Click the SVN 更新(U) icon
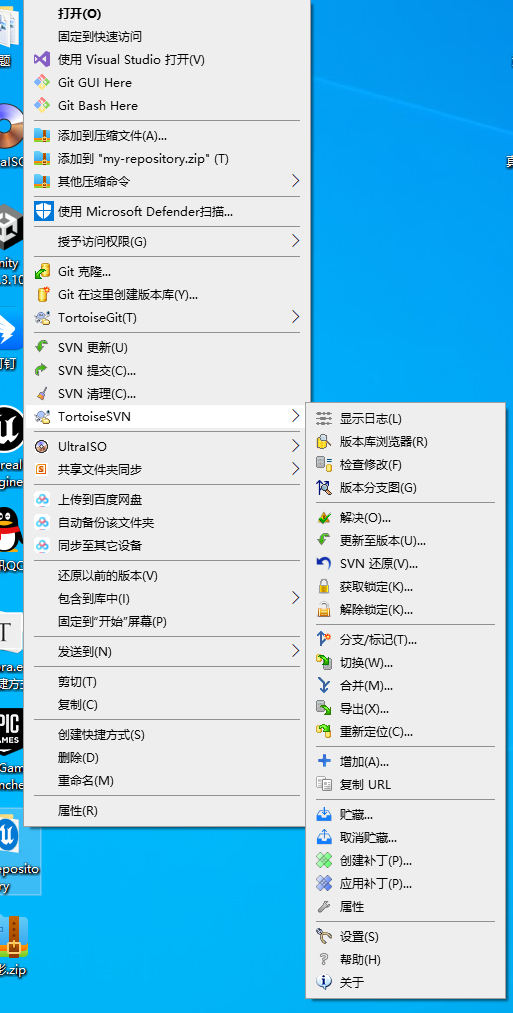Viewport: 513px width, 1013px height. [42, 347]
